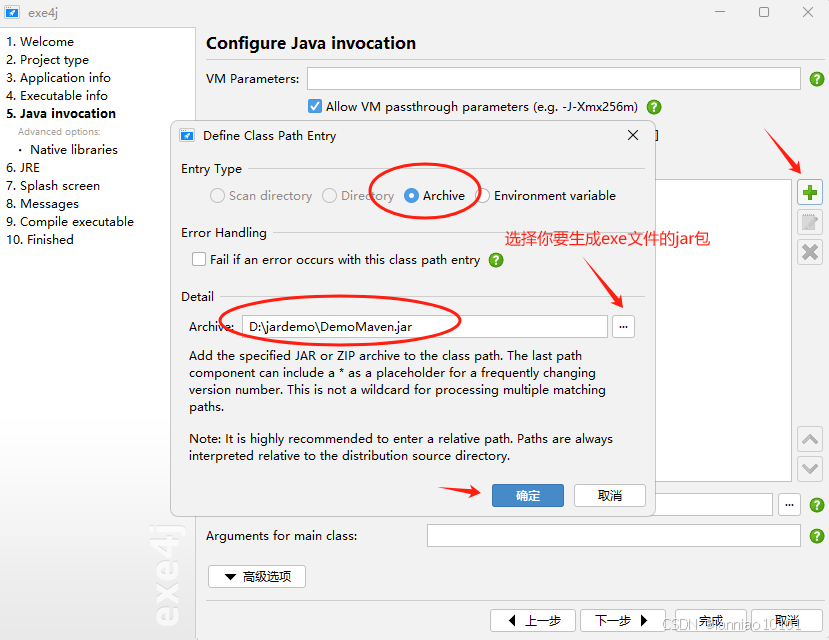Click the 上一步 previous step button
829x640 pixels.
coord(533,620)
